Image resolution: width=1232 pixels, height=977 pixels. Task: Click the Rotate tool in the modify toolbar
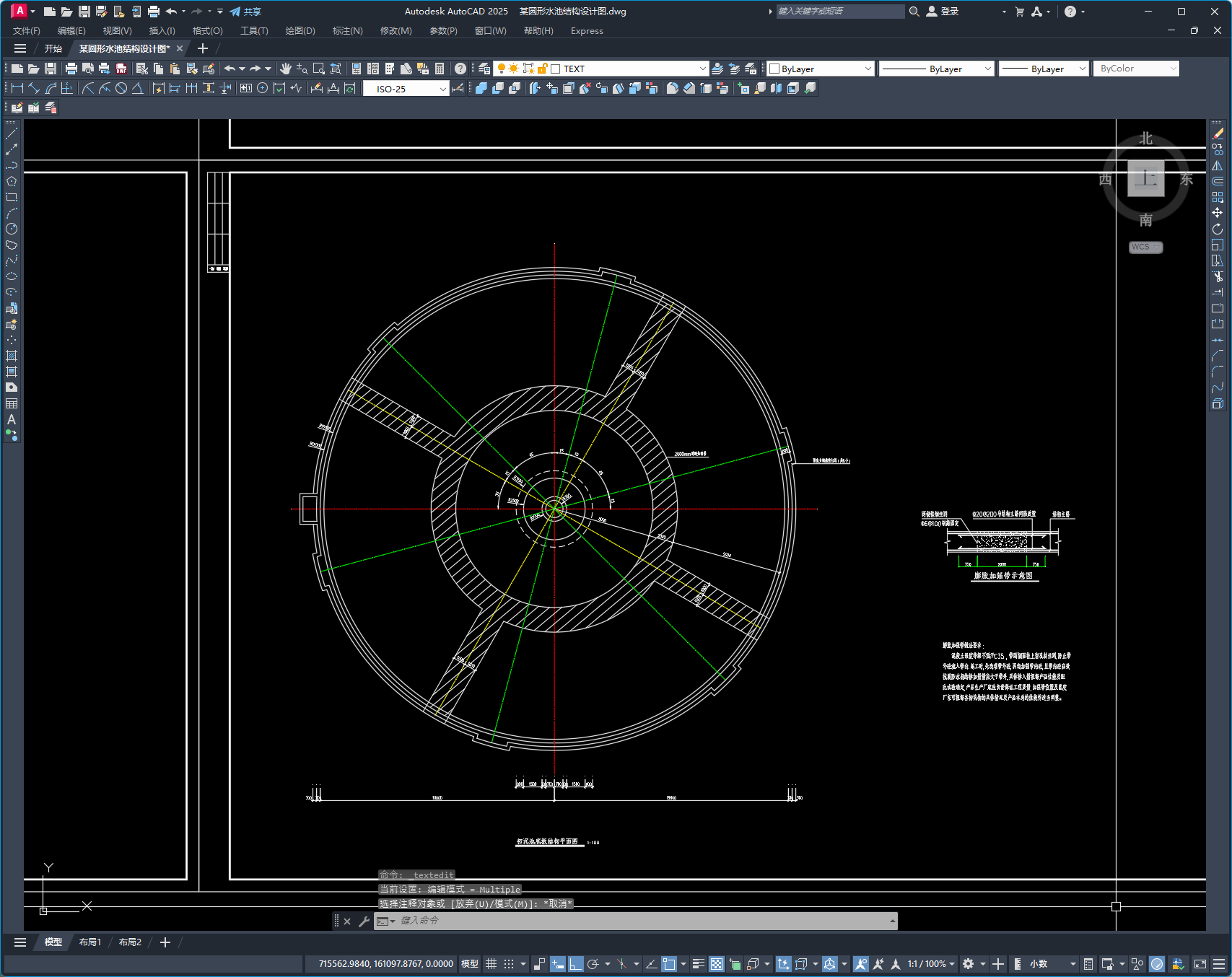tap(1218, 229)
